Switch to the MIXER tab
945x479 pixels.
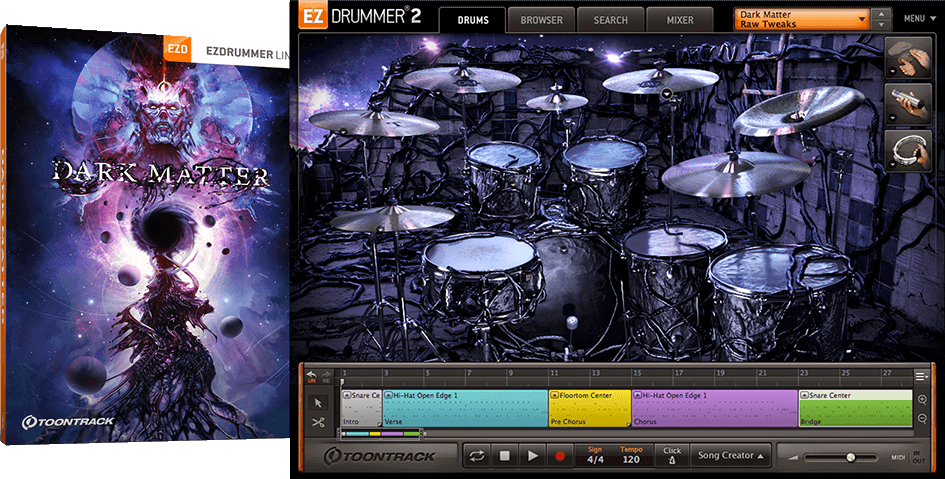[x=680, y=20]
